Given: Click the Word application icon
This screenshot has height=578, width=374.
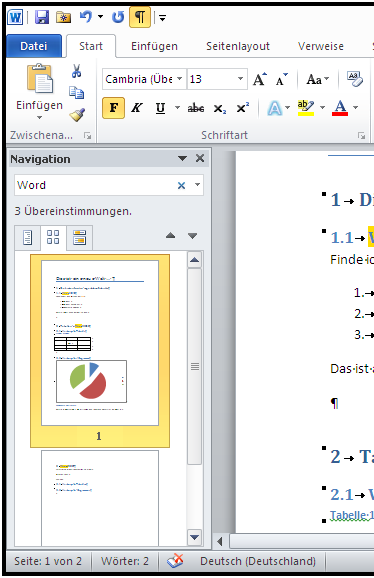Looking at the screenshot, I should pyautogui.click(x=15, y=17).
